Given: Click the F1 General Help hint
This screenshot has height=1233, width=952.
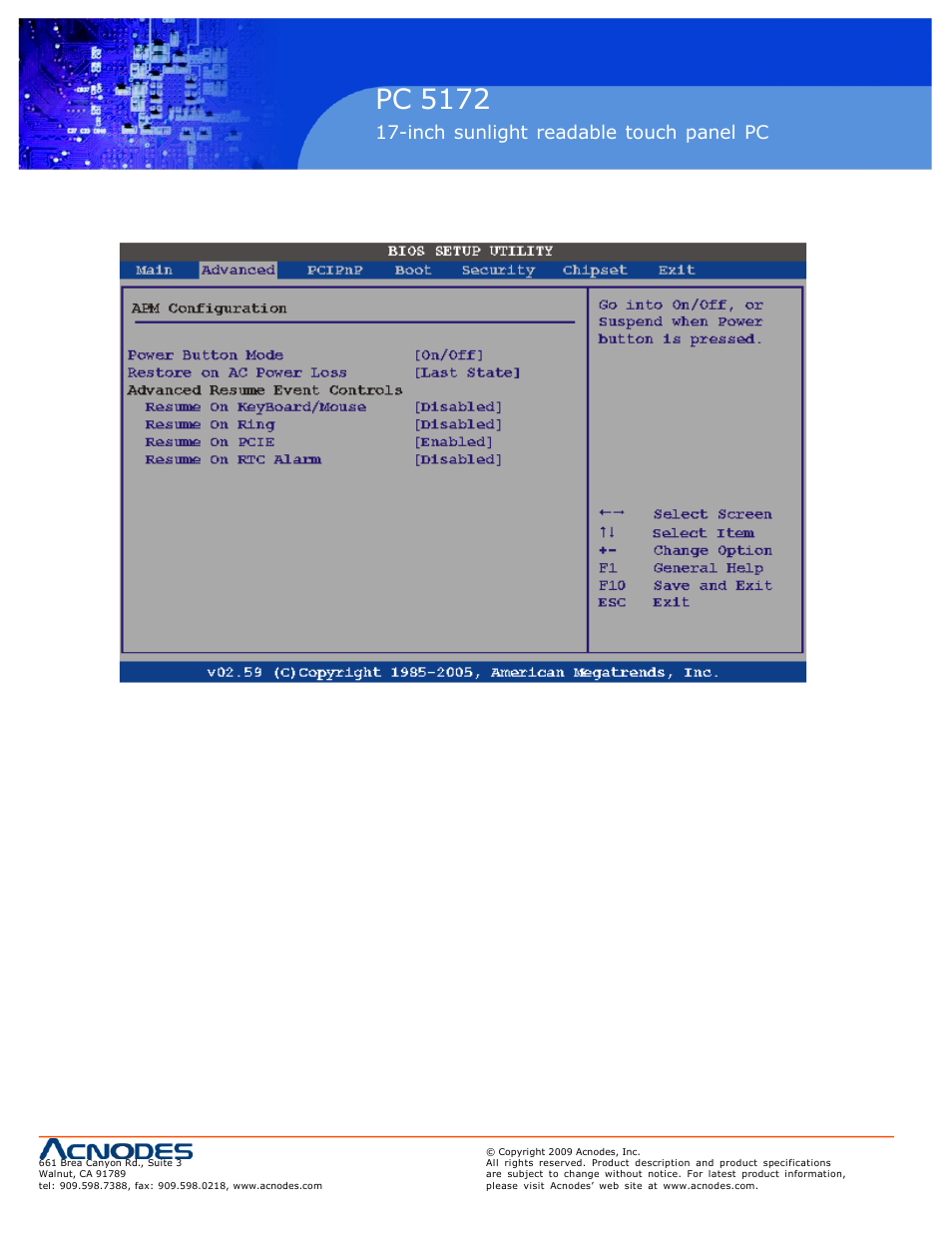Looking at the screenshot, I should pos(681,568).
